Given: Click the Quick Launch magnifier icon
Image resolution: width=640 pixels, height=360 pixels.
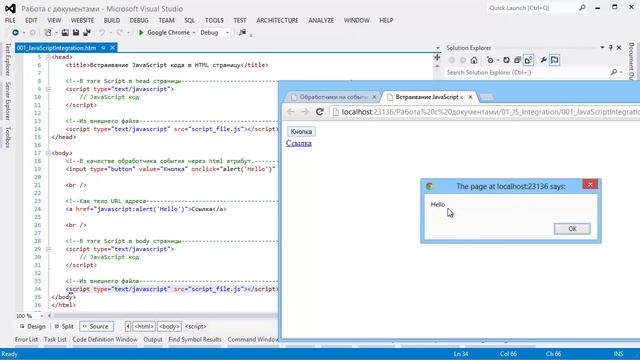Looking at the screenshot, I should pos(582,8).
